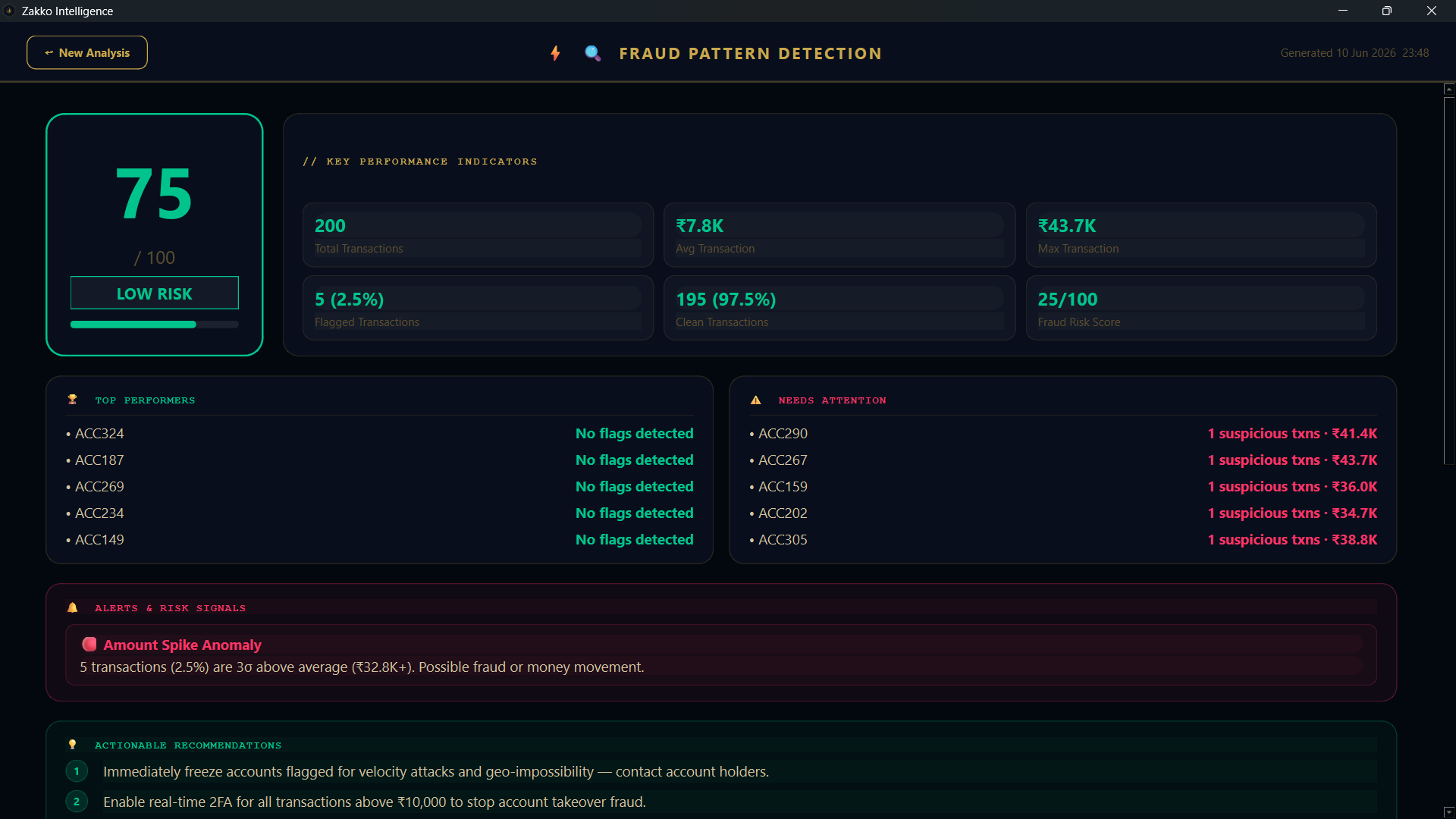1456x819 pixels.
Task: Select account ACC290 in Needs Attention
Action: 783,434
